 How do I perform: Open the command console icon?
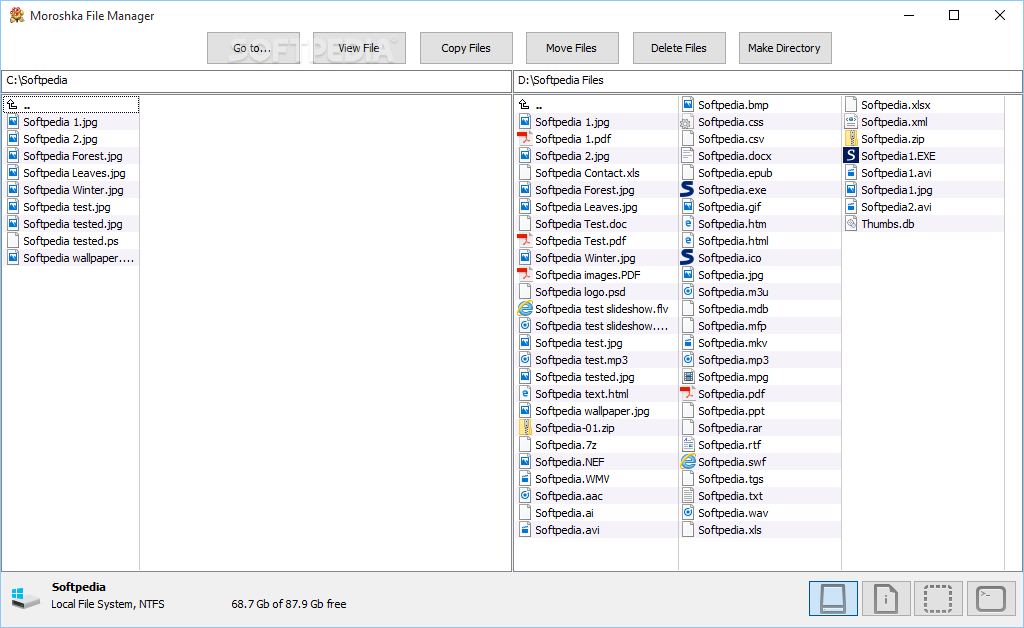coord(991,598)
